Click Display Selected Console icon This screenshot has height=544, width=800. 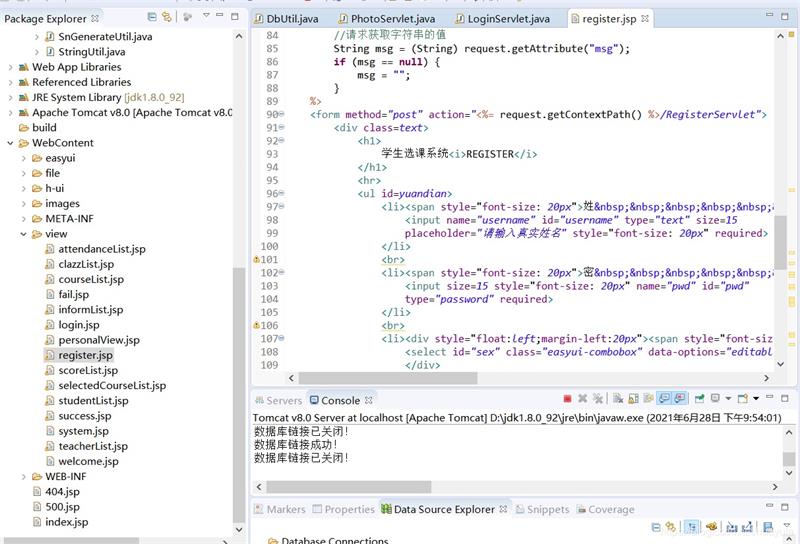(715, 399)
